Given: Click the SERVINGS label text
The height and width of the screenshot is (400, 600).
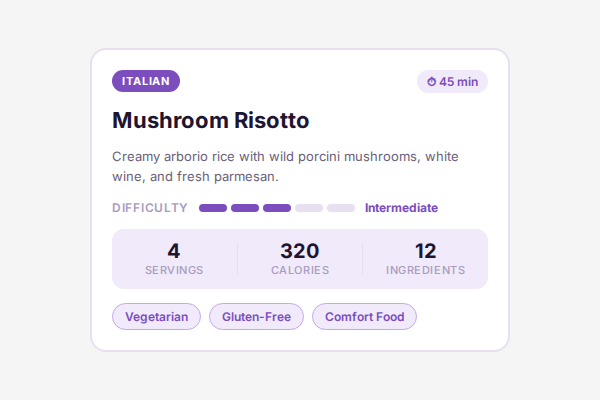Looking at the screenshot, I should coord(174,270).
